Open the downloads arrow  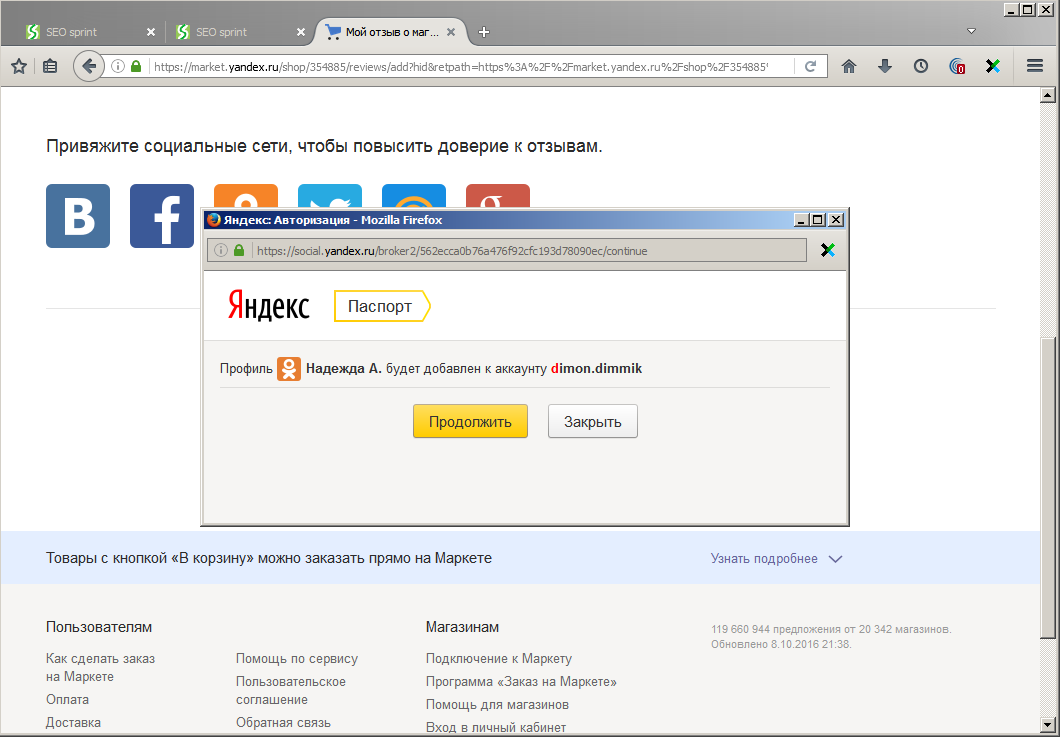pyautogui.click(x=885, y=66)
